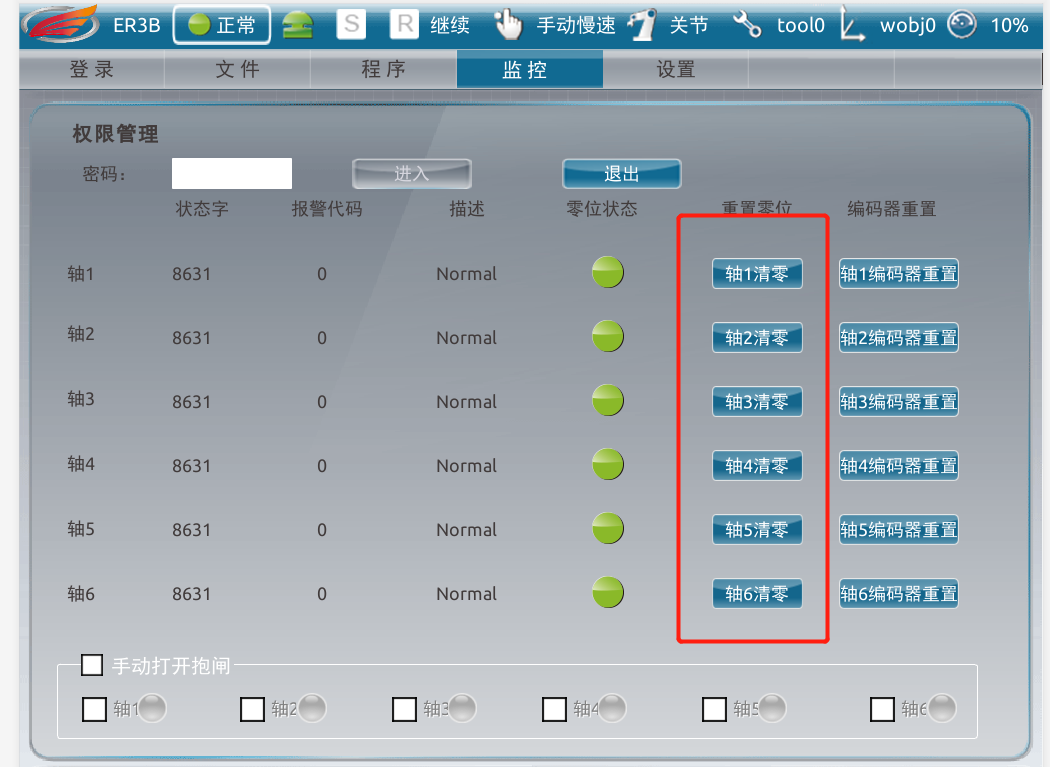Click the S status icon
Viewport: 1050px width, 767px height.
tap(351, 25)
